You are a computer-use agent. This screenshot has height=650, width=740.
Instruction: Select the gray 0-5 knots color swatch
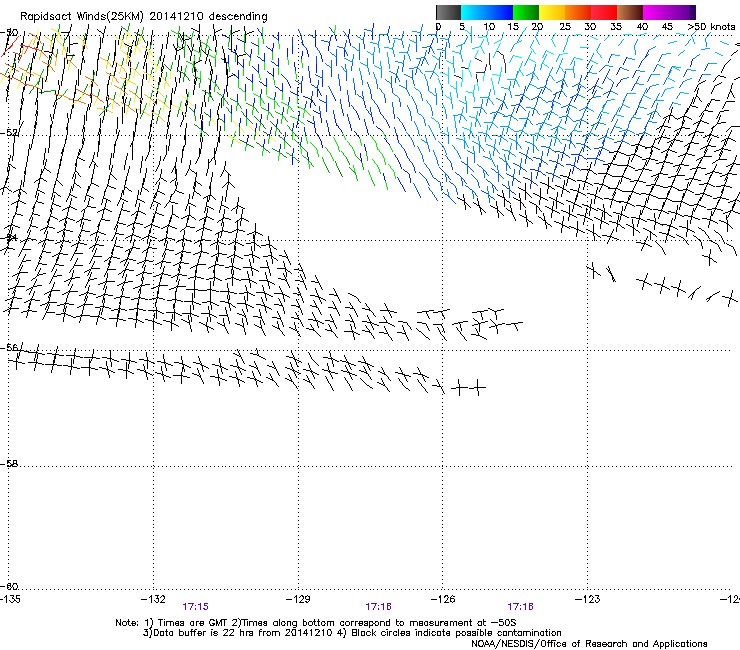click(448, 12)
